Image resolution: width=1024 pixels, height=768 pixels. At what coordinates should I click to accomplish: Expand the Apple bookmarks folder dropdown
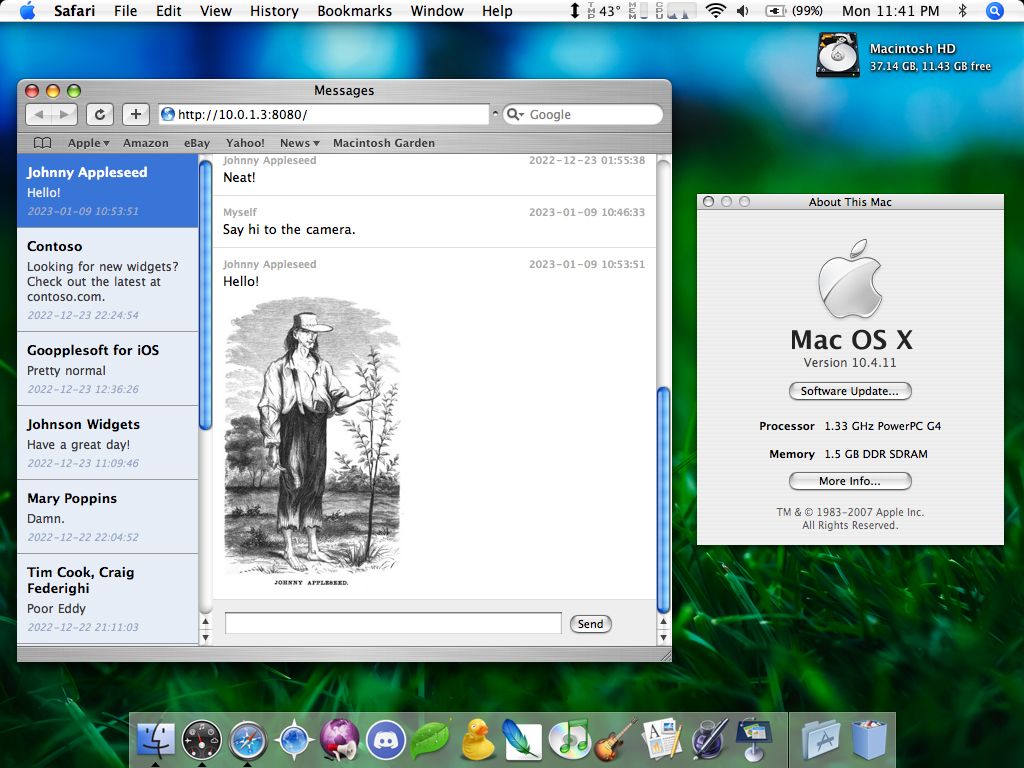(x=88, y=143)
